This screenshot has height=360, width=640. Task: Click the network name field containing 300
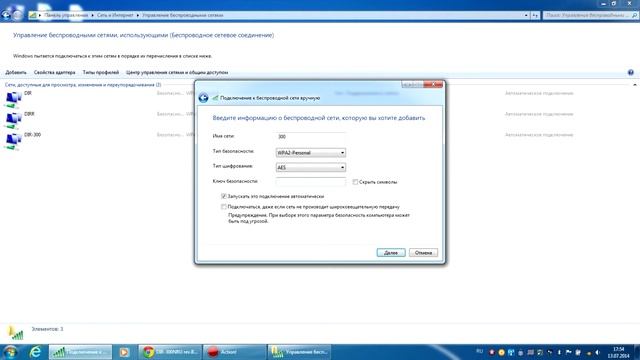tap(311, 137)
